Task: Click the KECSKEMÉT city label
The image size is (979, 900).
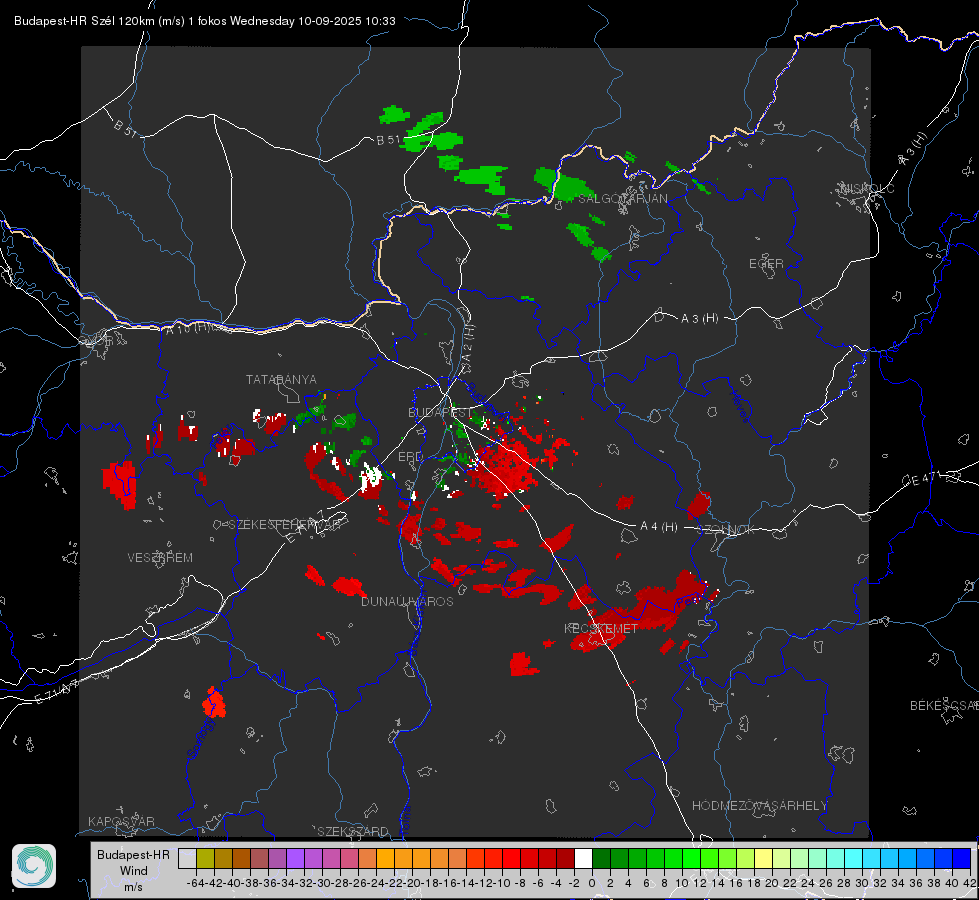Action: [601, 628]
